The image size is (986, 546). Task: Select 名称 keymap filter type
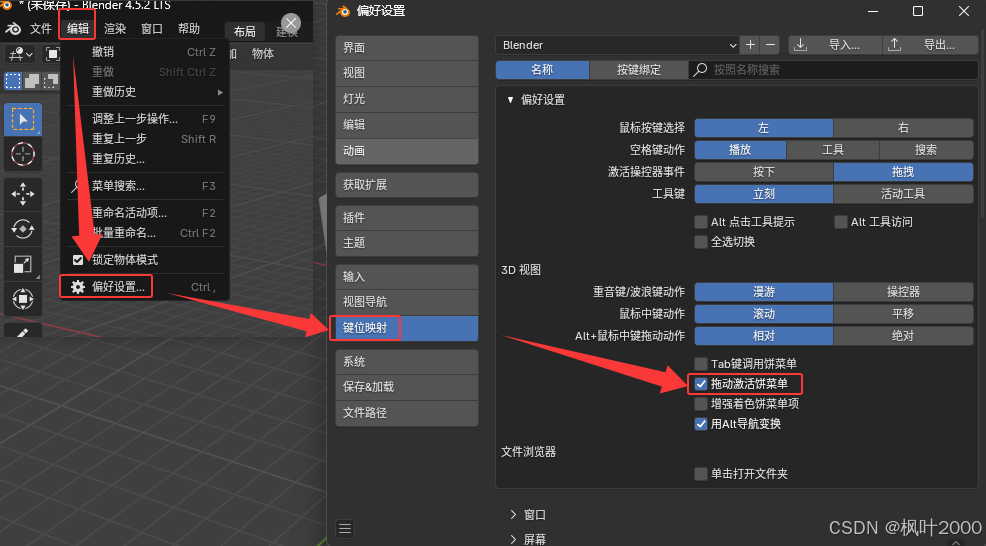(x=542, y=70)
